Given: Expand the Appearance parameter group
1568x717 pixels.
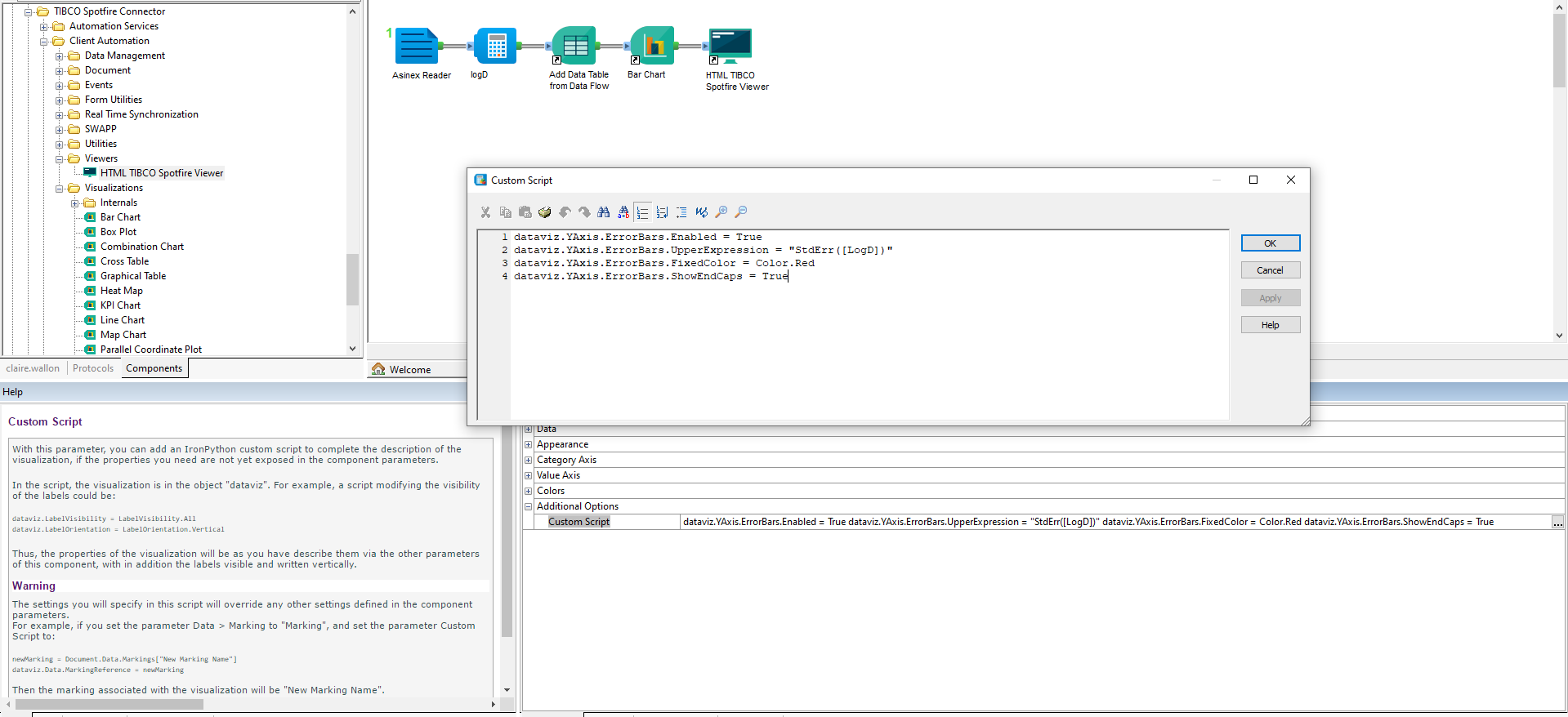Looking at the screenshot, I should (528, 444).
